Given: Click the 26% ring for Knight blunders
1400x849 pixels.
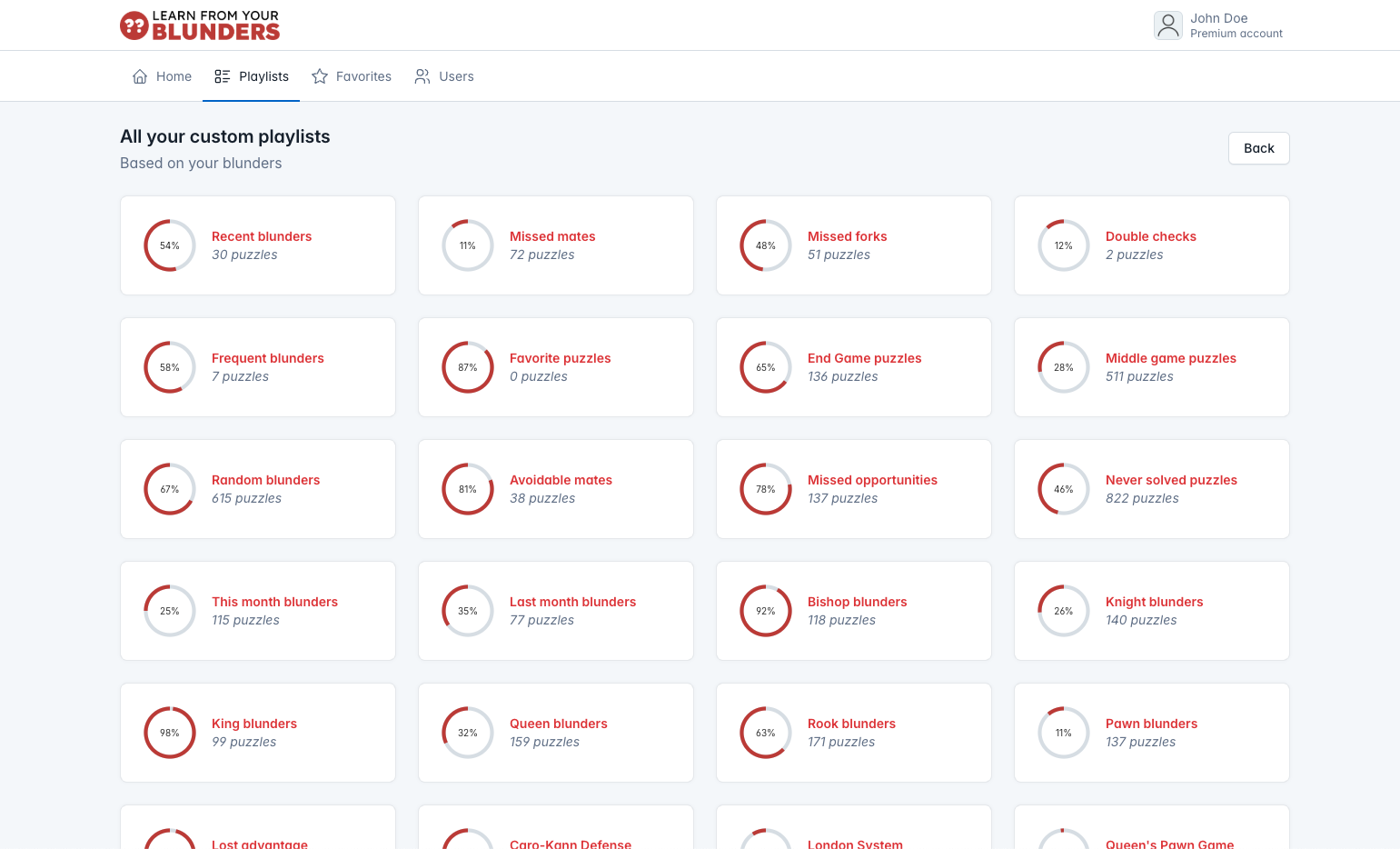Looking at the screenshot, I should pyautogui.click(x=1064, y=611).
